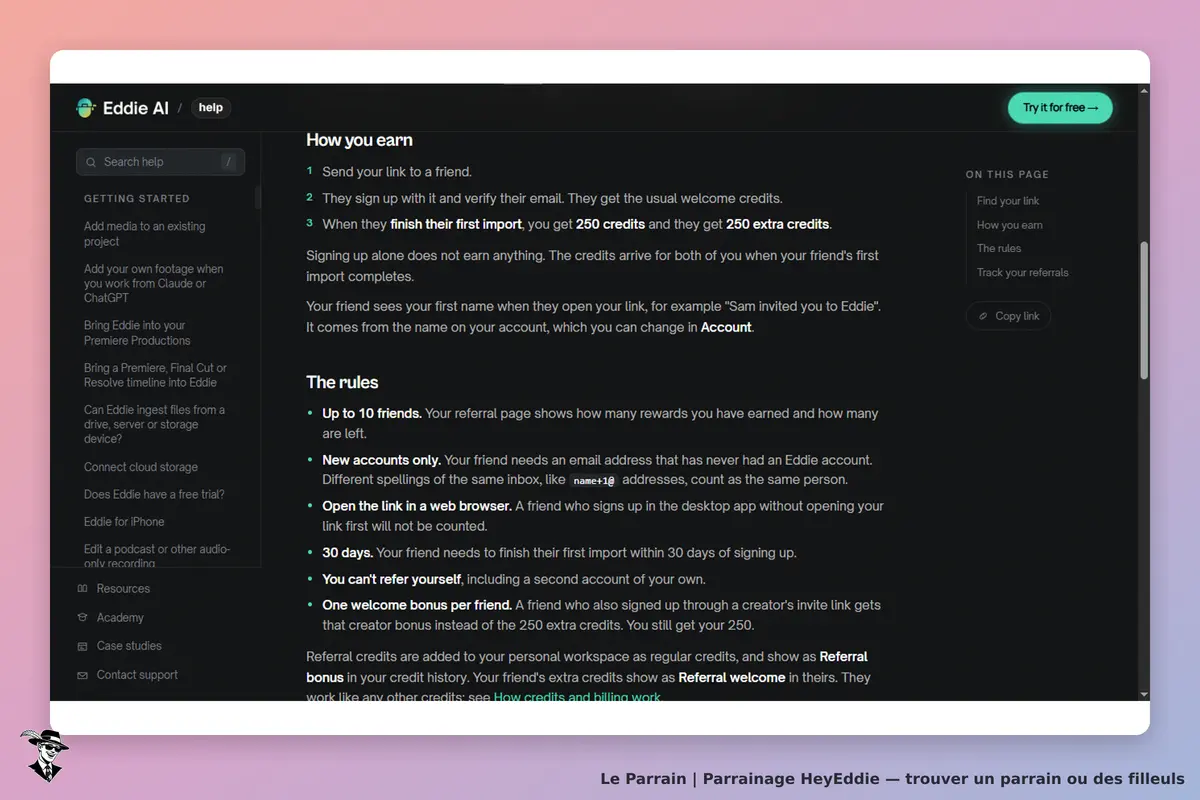Open the Edit a podcast article
Viewport: 1200px width, 800px height.
(x=157, y=556)
